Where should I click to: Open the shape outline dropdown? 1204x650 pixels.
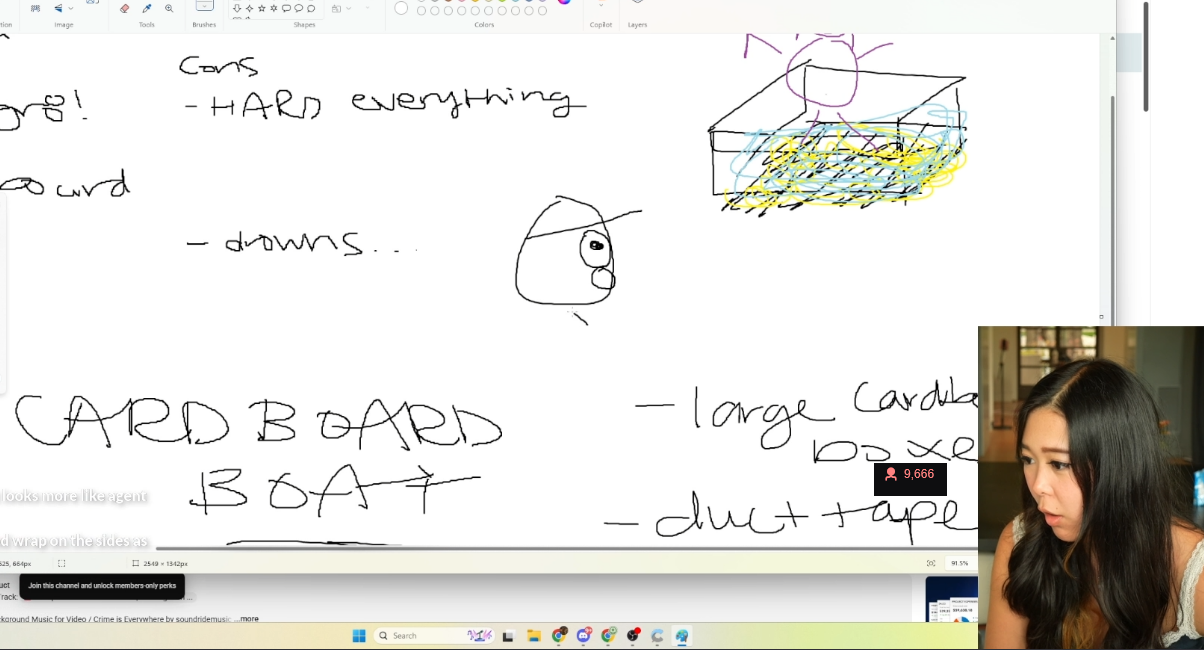point(366,8)
